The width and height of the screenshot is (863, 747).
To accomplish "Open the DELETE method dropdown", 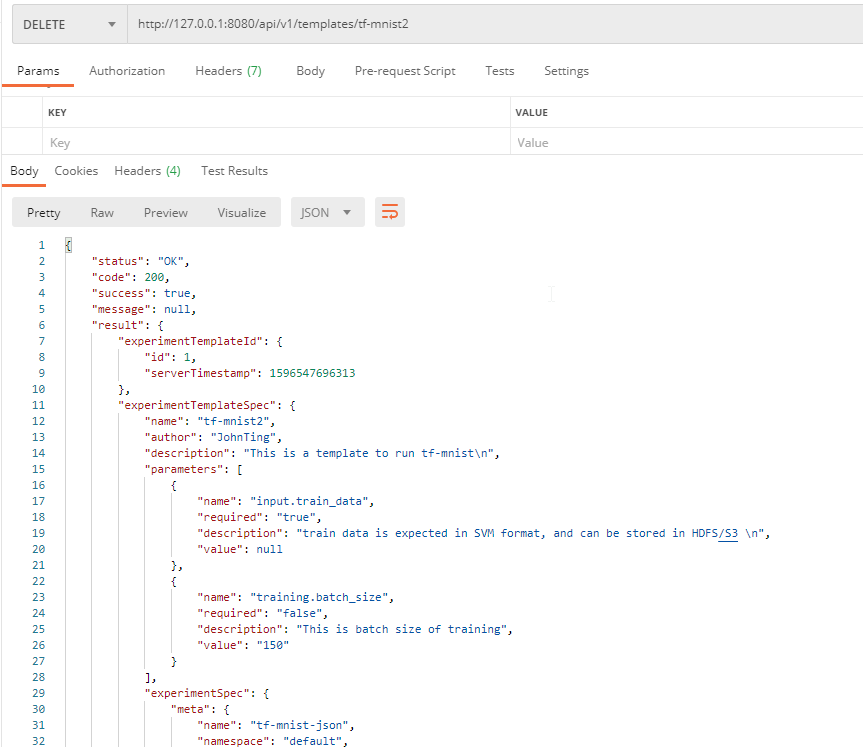I will pyautogui.click(x=70, y=24).
